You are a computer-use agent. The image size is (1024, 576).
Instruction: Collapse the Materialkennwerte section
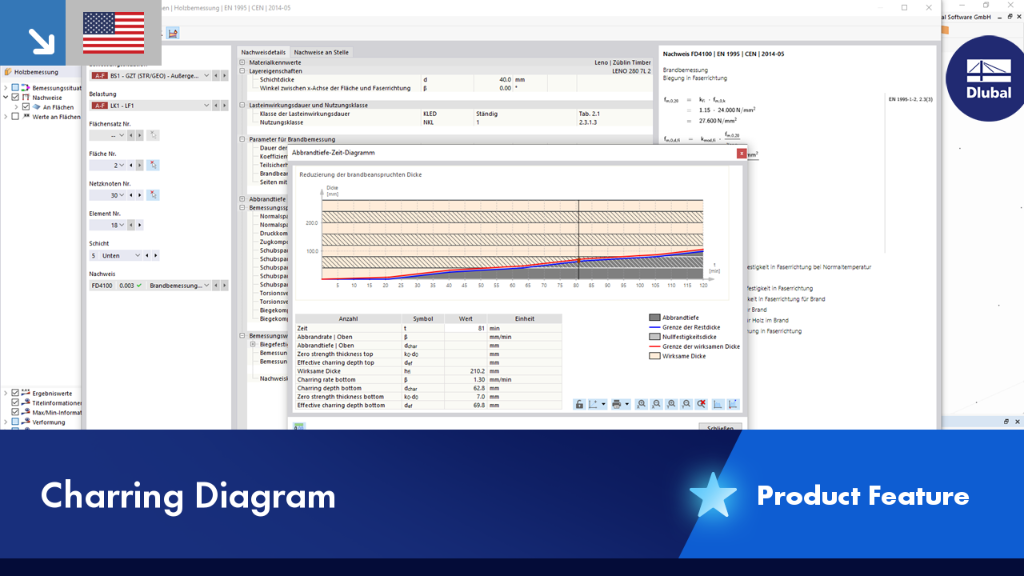point(242,63)
